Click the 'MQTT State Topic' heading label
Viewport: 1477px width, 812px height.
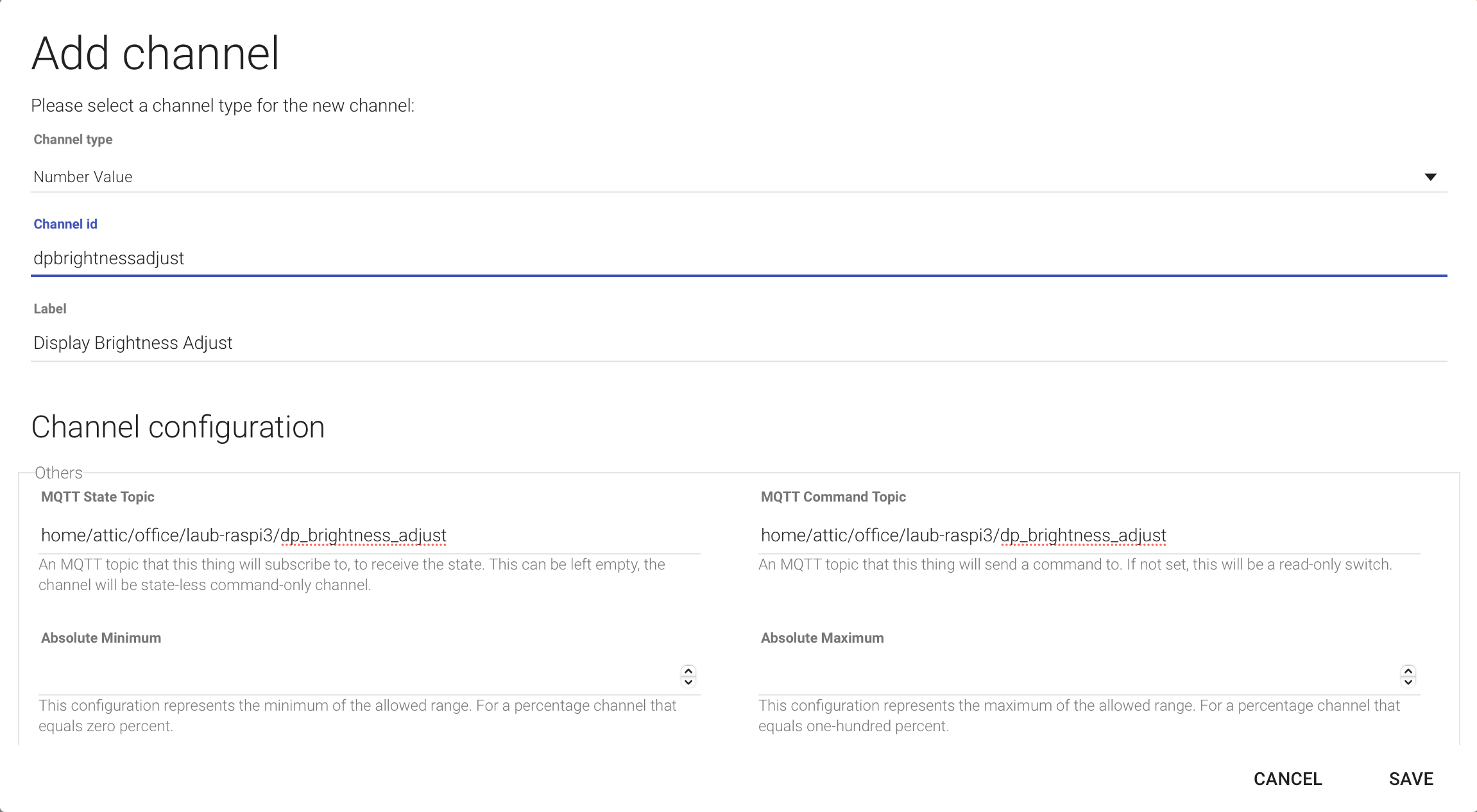point(98,496)
